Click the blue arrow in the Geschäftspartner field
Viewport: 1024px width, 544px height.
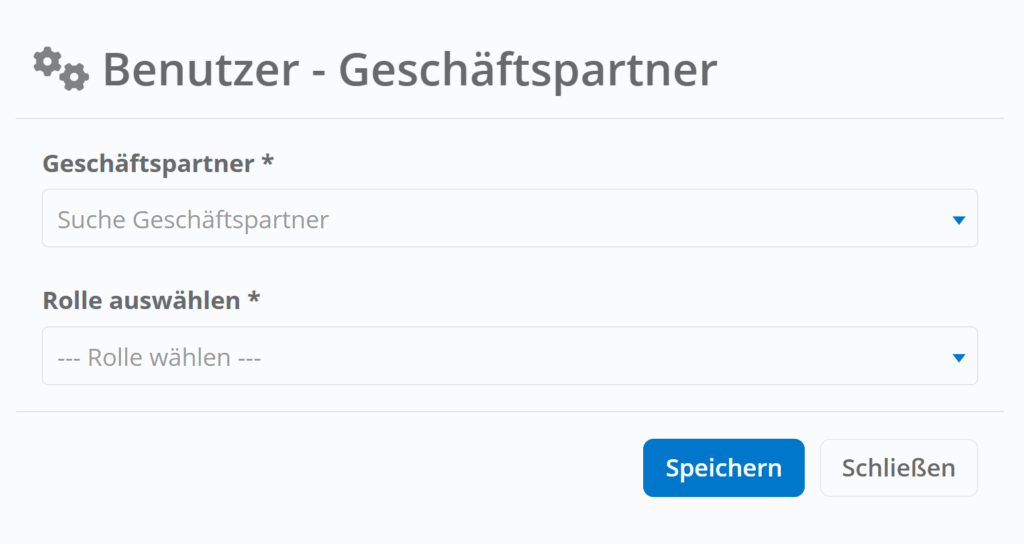(x=958, y=220)
